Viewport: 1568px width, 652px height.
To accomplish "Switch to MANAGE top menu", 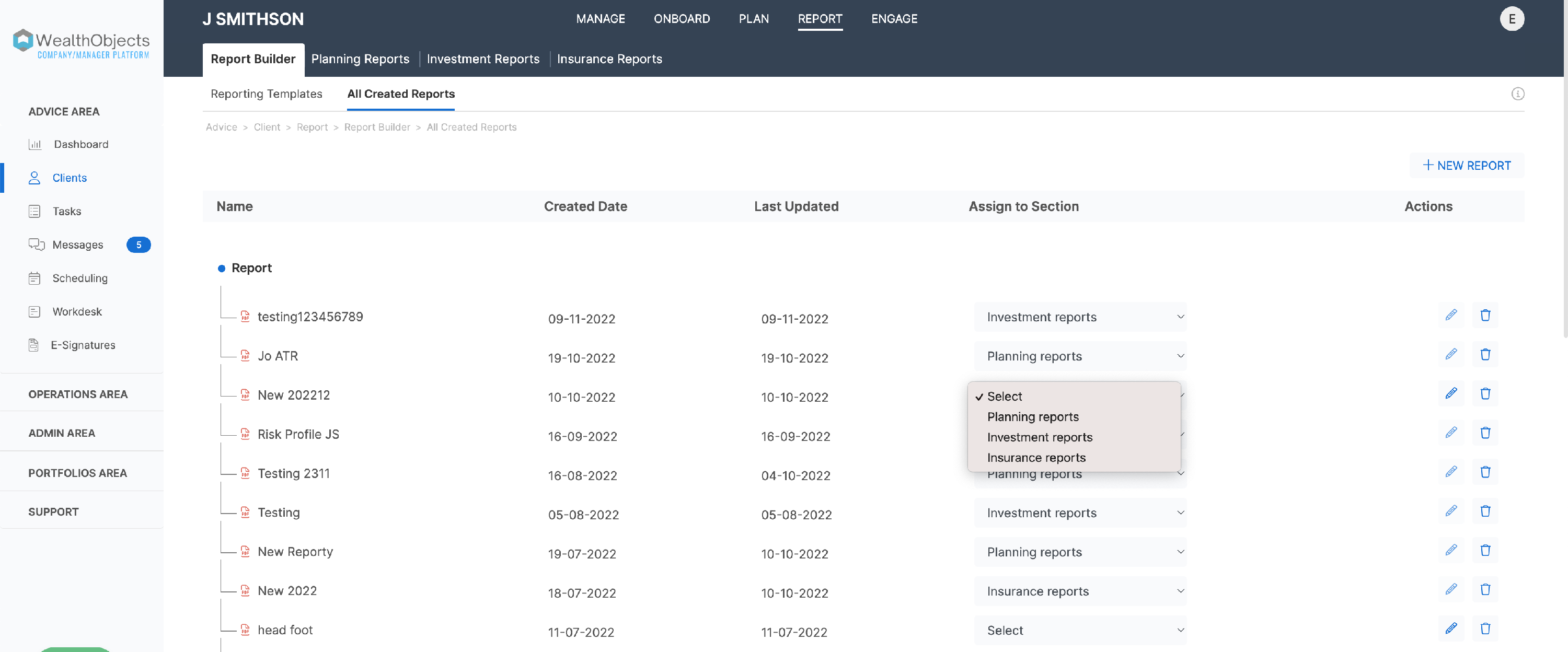I will (600, 19).
